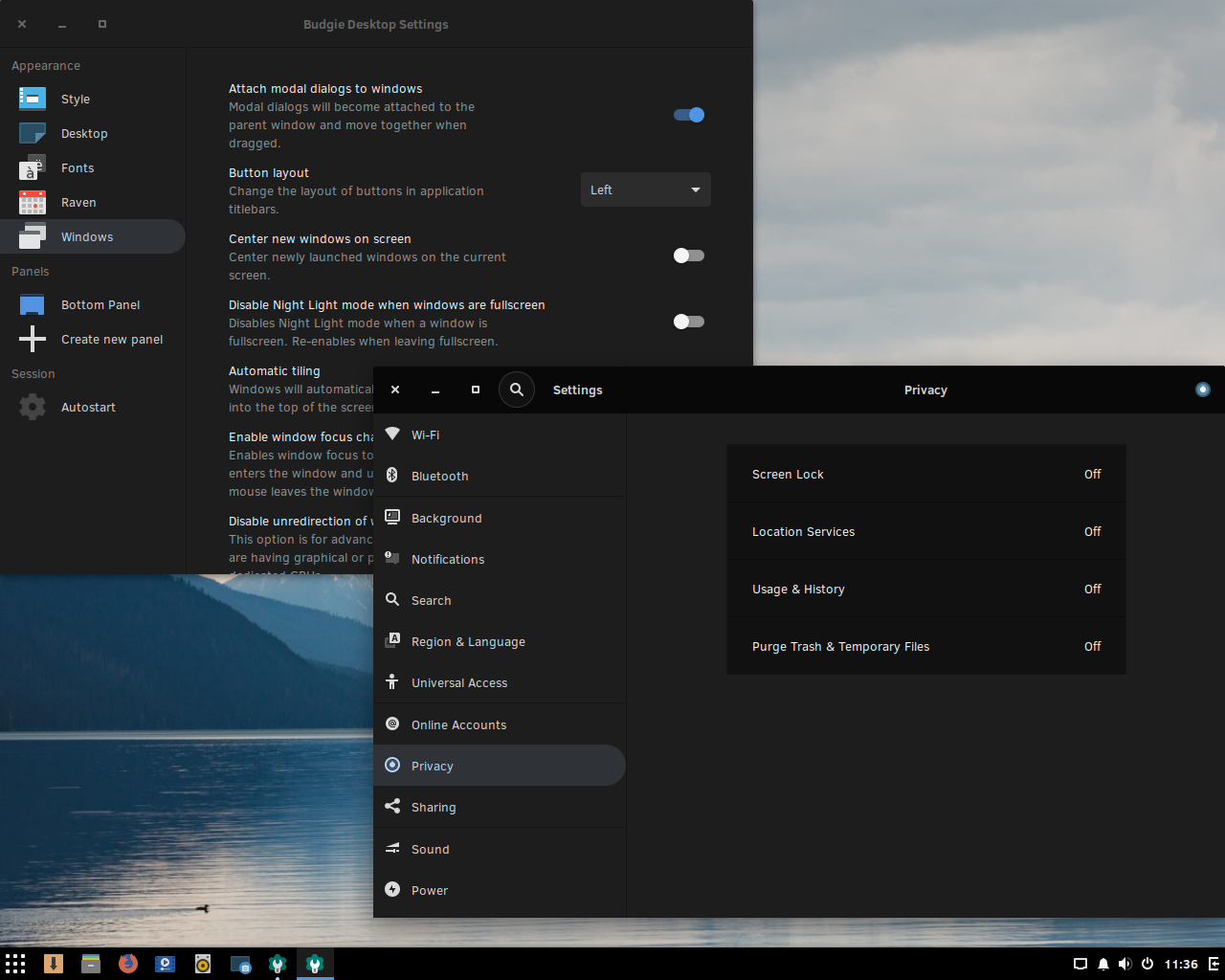Select Windows in Budgie settings sidebar
Image resolution: width=1225 pixels, height=980 pixels.
click(93, 236)
